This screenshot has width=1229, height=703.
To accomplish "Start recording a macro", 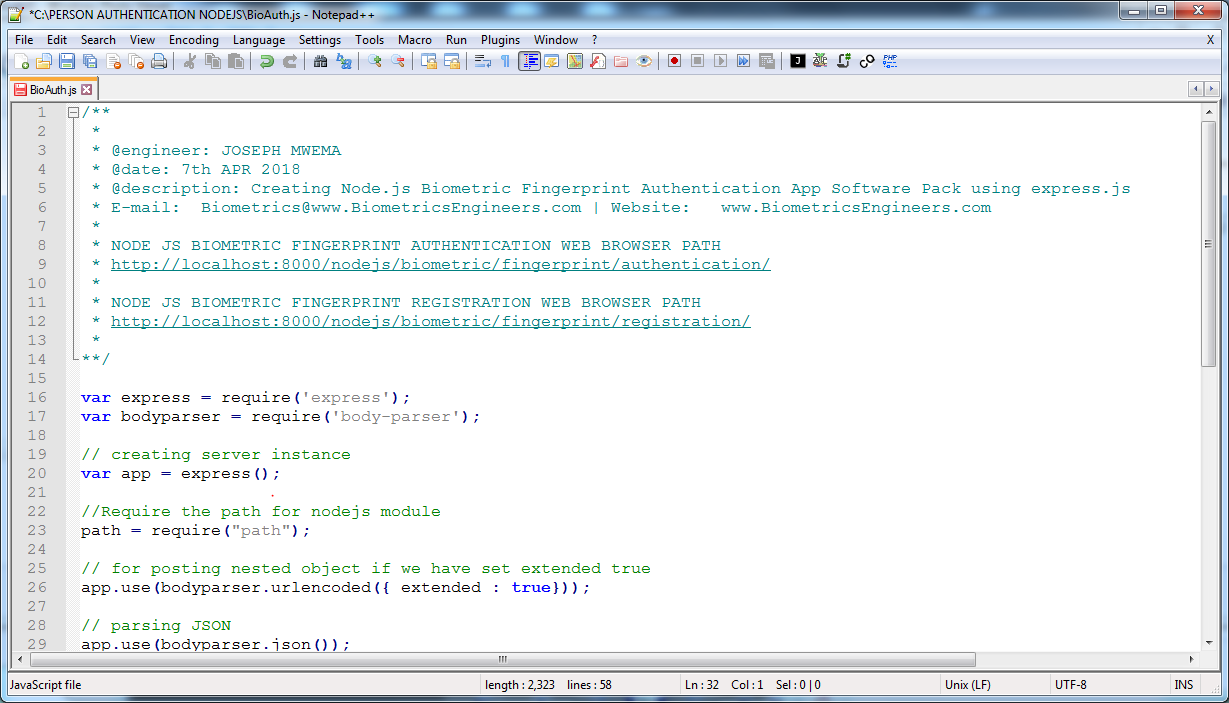I will click(x=673, y=61).
